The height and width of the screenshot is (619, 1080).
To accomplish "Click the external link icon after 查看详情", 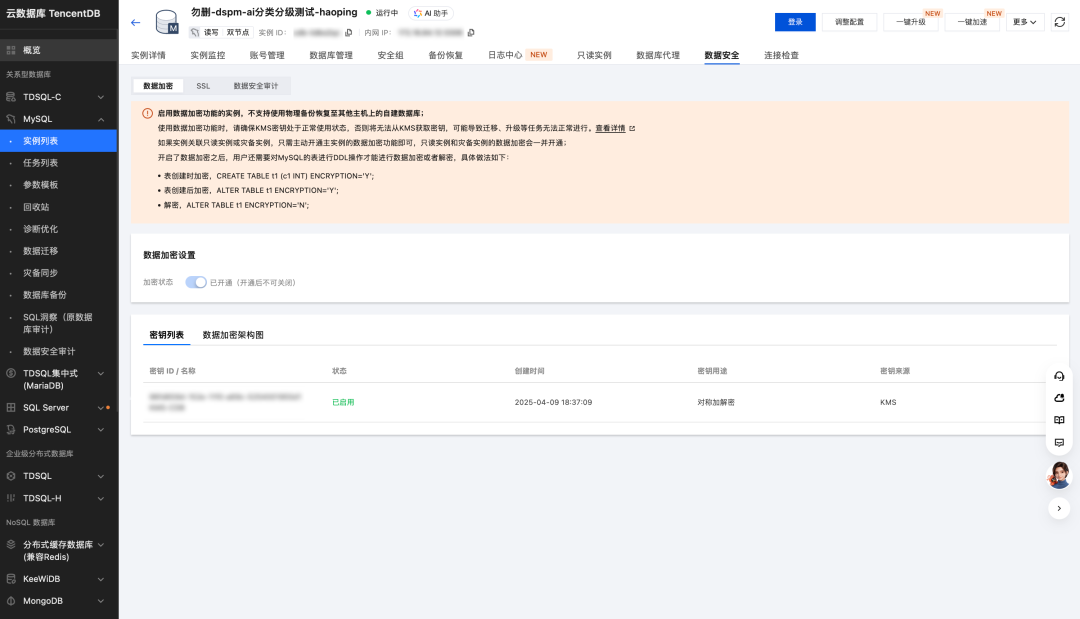I will tap(632, 128).
